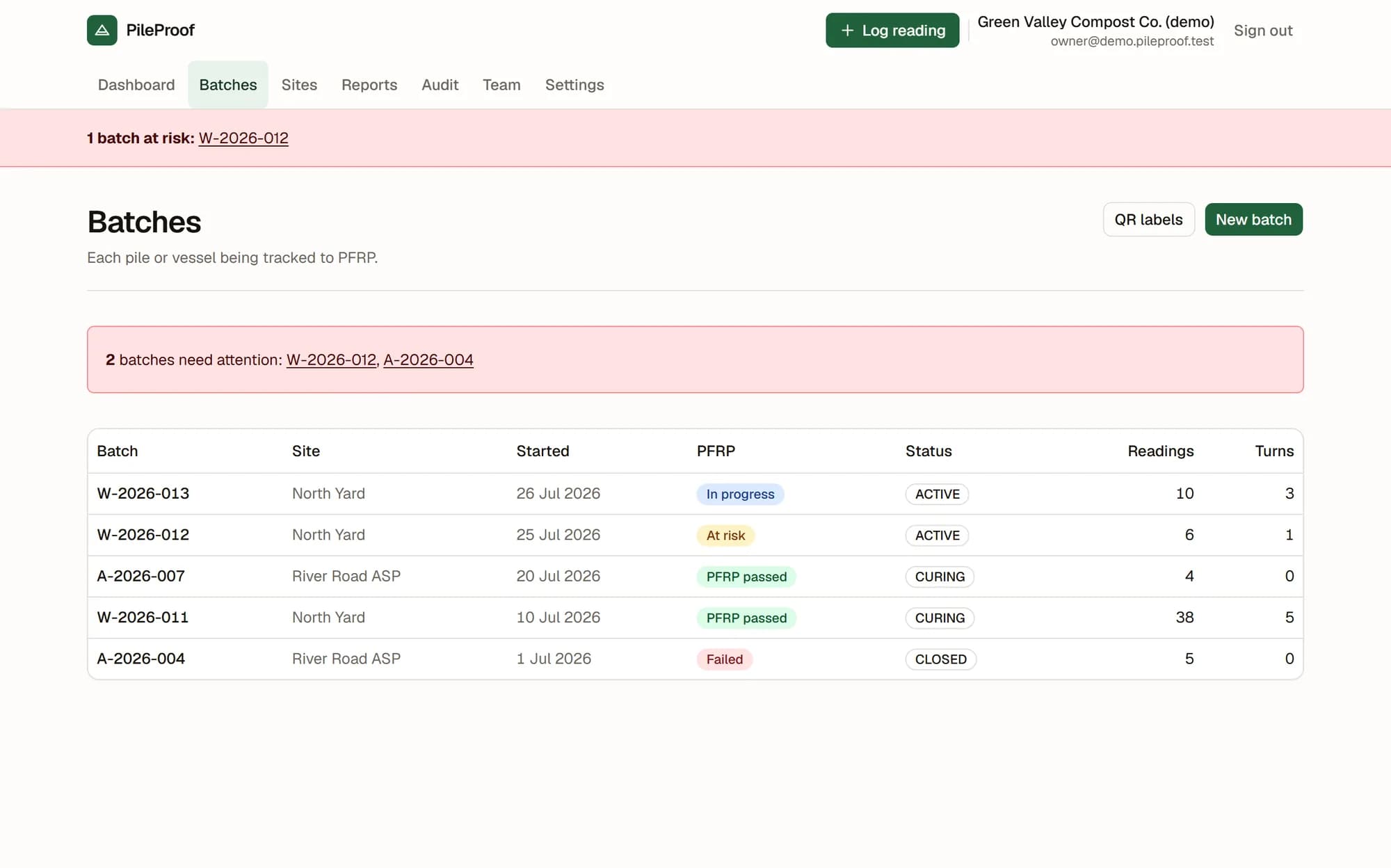Click the 25 Jul 2026 start date
Screen dimensions: 1391x868
[x=558, y=534]
